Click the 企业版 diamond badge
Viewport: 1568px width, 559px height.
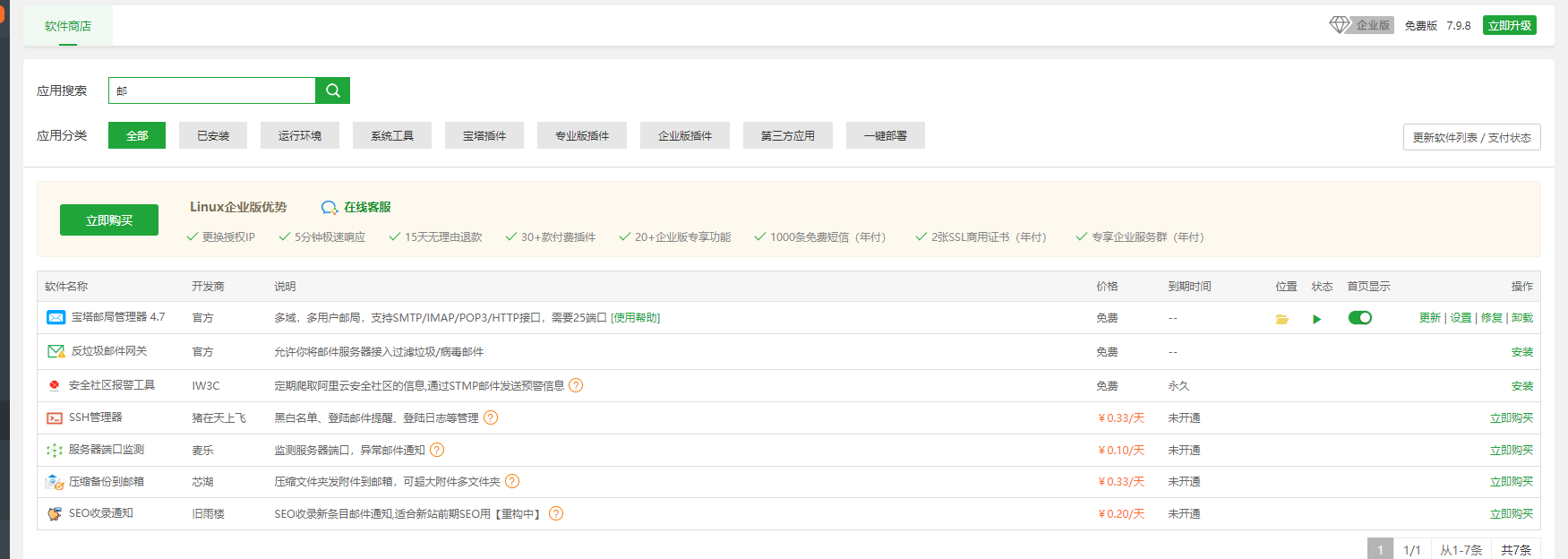point(1361,25)
